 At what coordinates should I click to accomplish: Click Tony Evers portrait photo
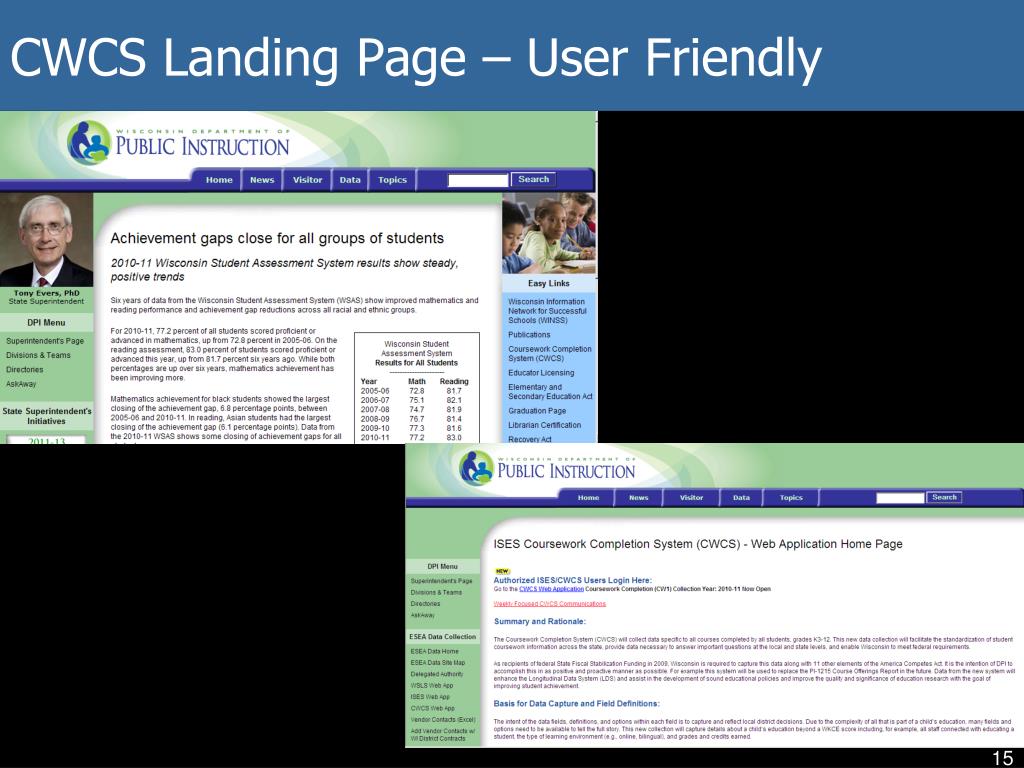[46, 240]
